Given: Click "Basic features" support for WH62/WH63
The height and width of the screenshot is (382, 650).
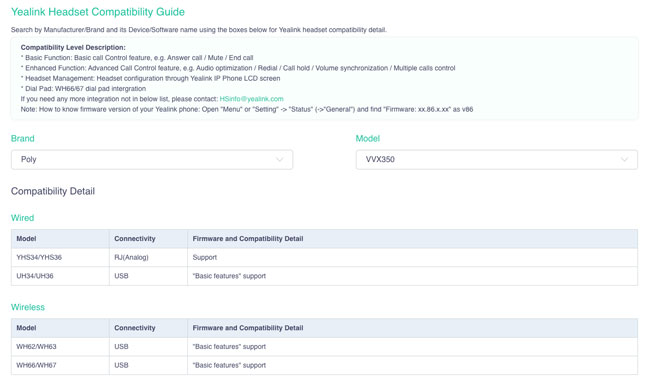Looking at the screenshot, I should point(412,347).
